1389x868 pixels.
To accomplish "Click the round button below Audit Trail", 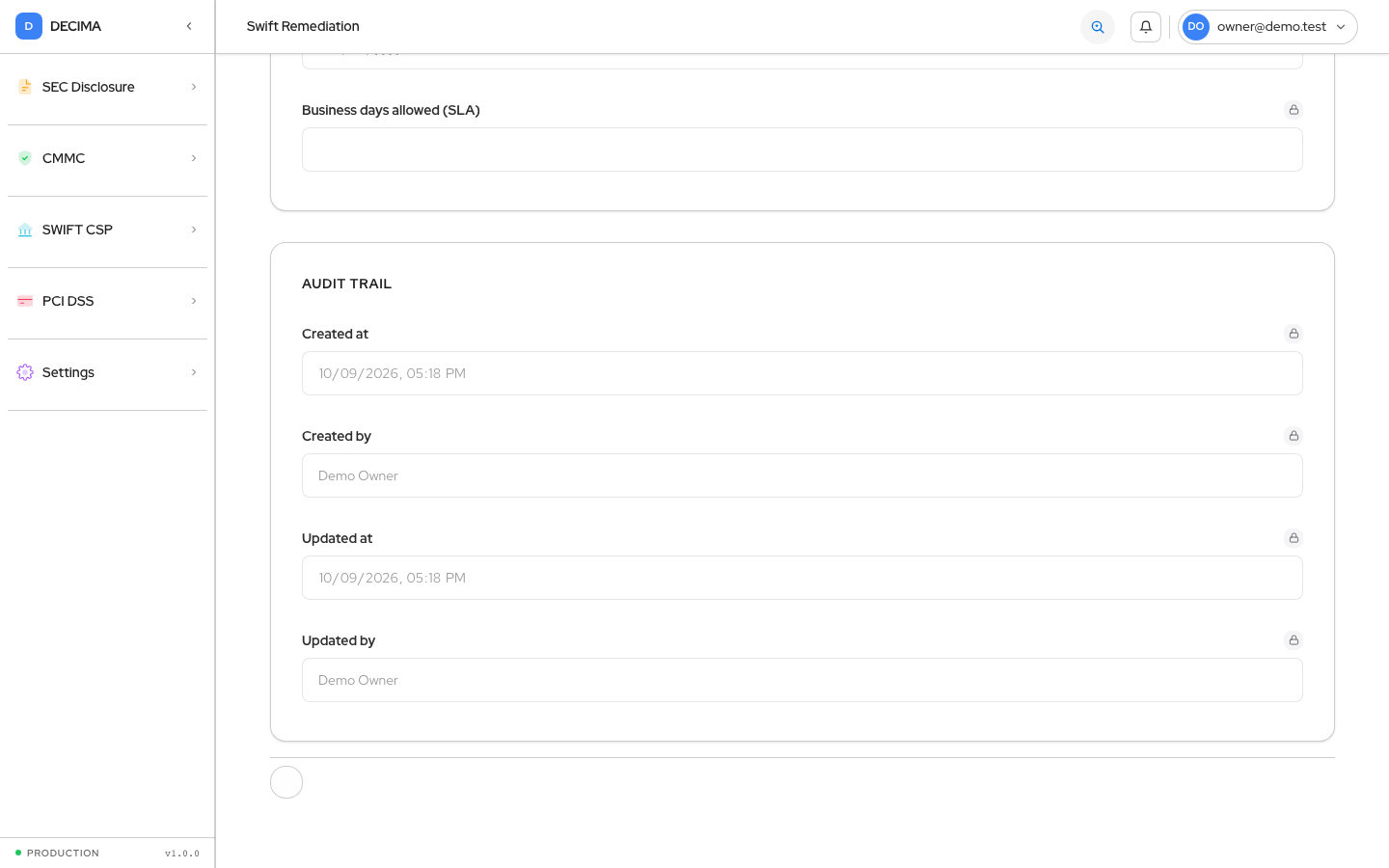I will [286, 782].
